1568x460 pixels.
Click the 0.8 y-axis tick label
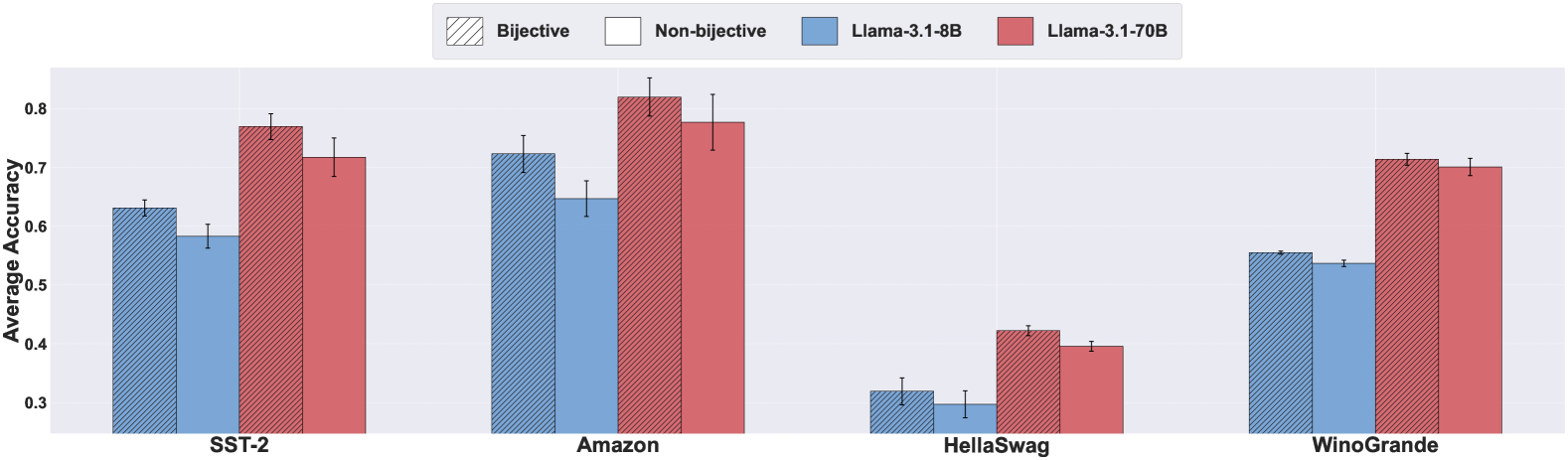(36, 109)
